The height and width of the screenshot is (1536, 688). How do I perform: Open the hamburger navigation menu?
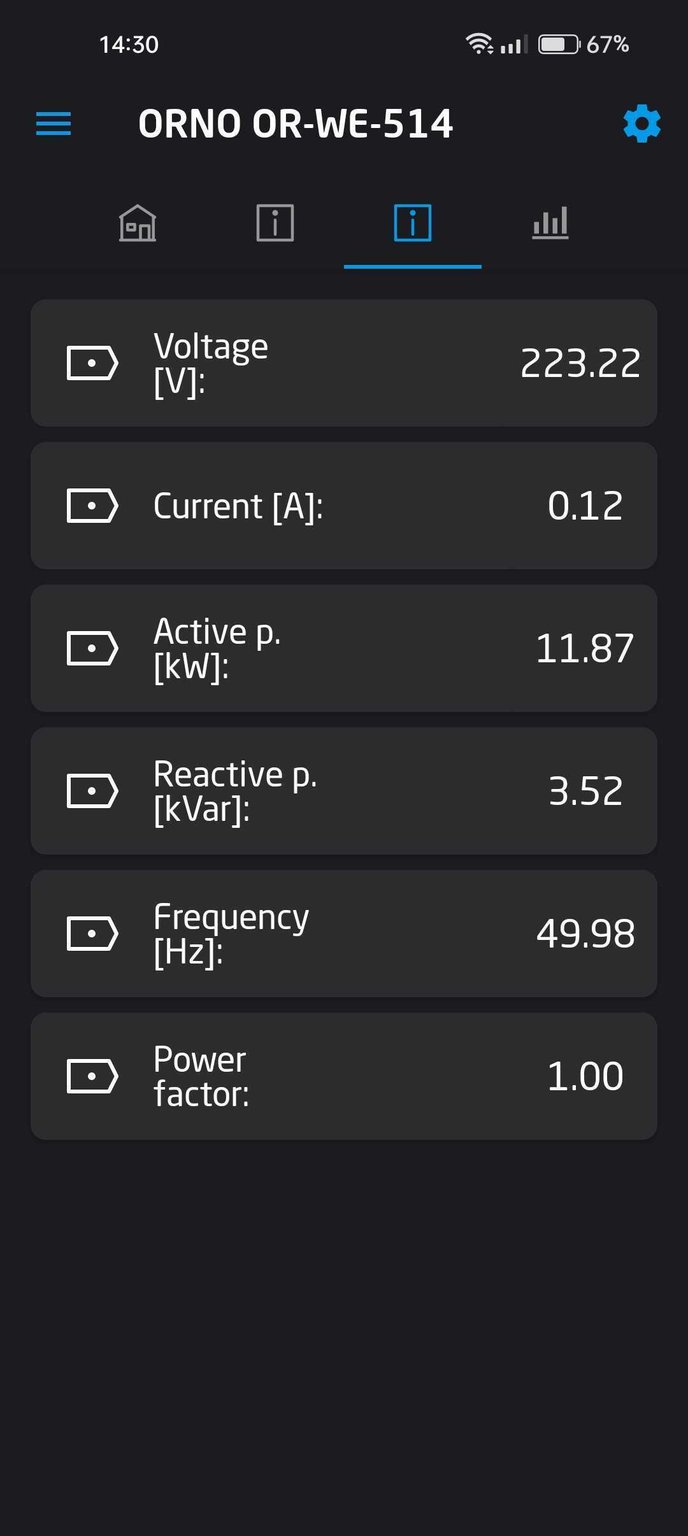tap(54, 124)
